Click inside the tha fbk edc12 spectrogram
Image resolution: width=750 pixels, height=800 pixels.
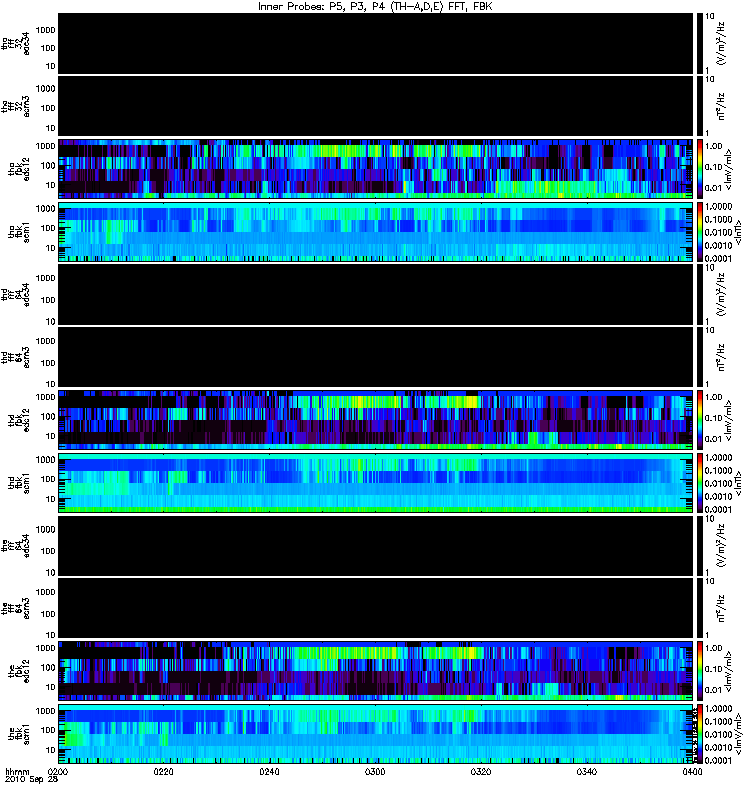376,169
